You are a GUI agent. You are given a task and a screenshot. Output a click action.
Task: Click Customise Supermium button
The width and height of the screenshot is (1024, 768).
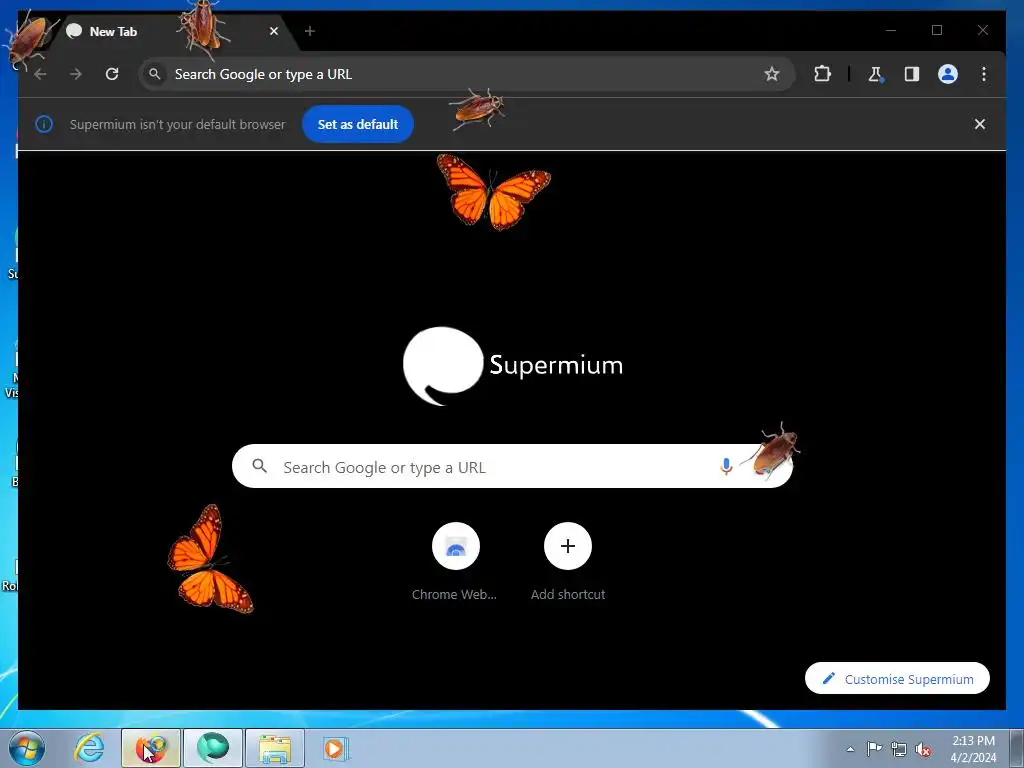coord(897,679)
